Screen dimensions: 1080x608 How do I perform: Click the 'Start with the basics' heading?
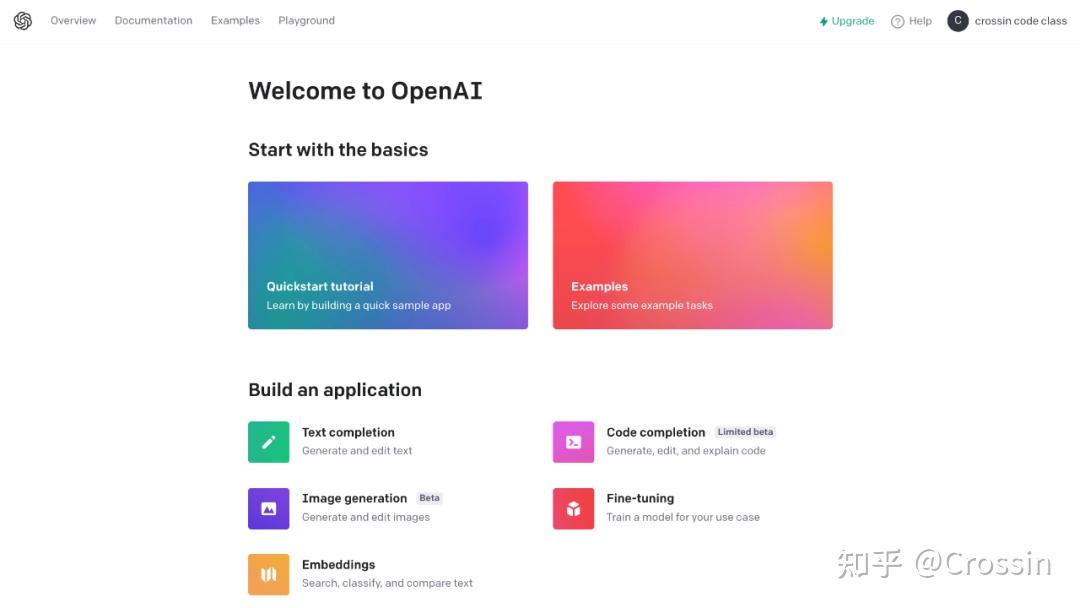[x=338, y=149]
